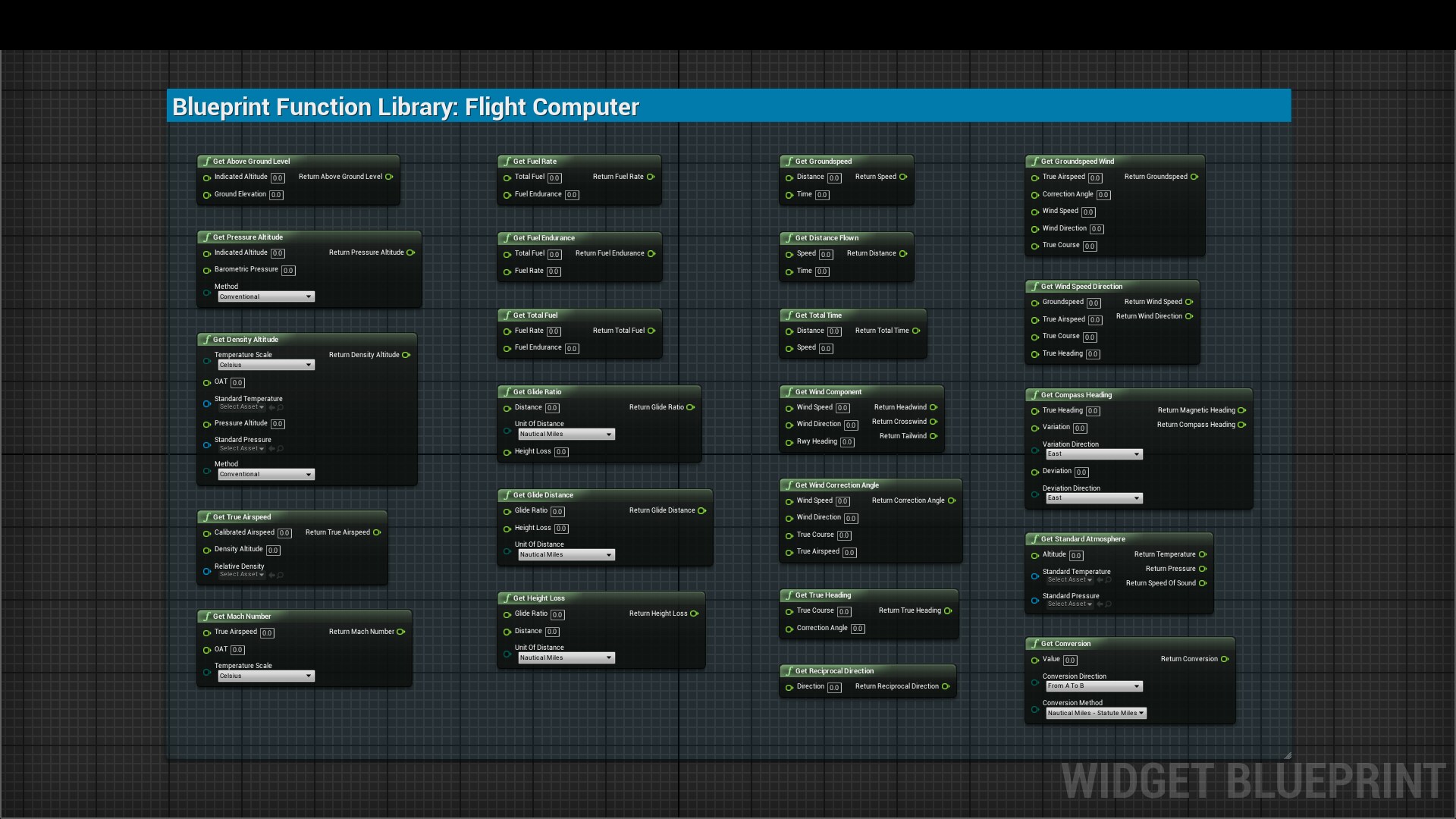Open the Conversion Method dropdown on Get Conversion
The image size is (1456, 819).
(x=1095, y=713)
